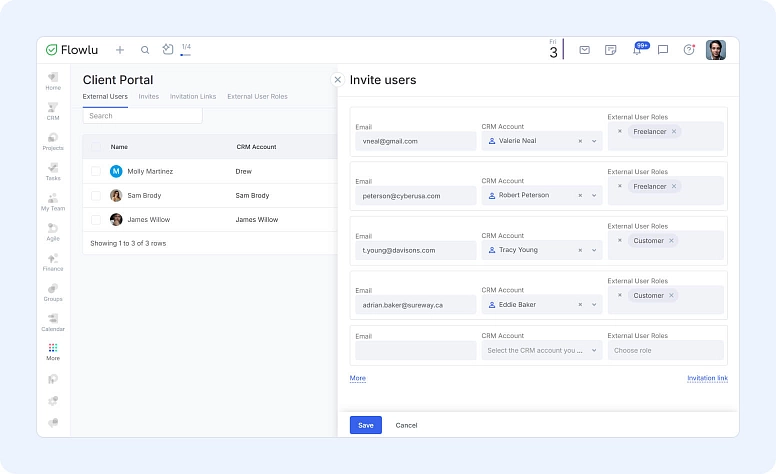776x474 pixels.
Task: Open the CRM module in sidebar
Action: click(52, 110)
